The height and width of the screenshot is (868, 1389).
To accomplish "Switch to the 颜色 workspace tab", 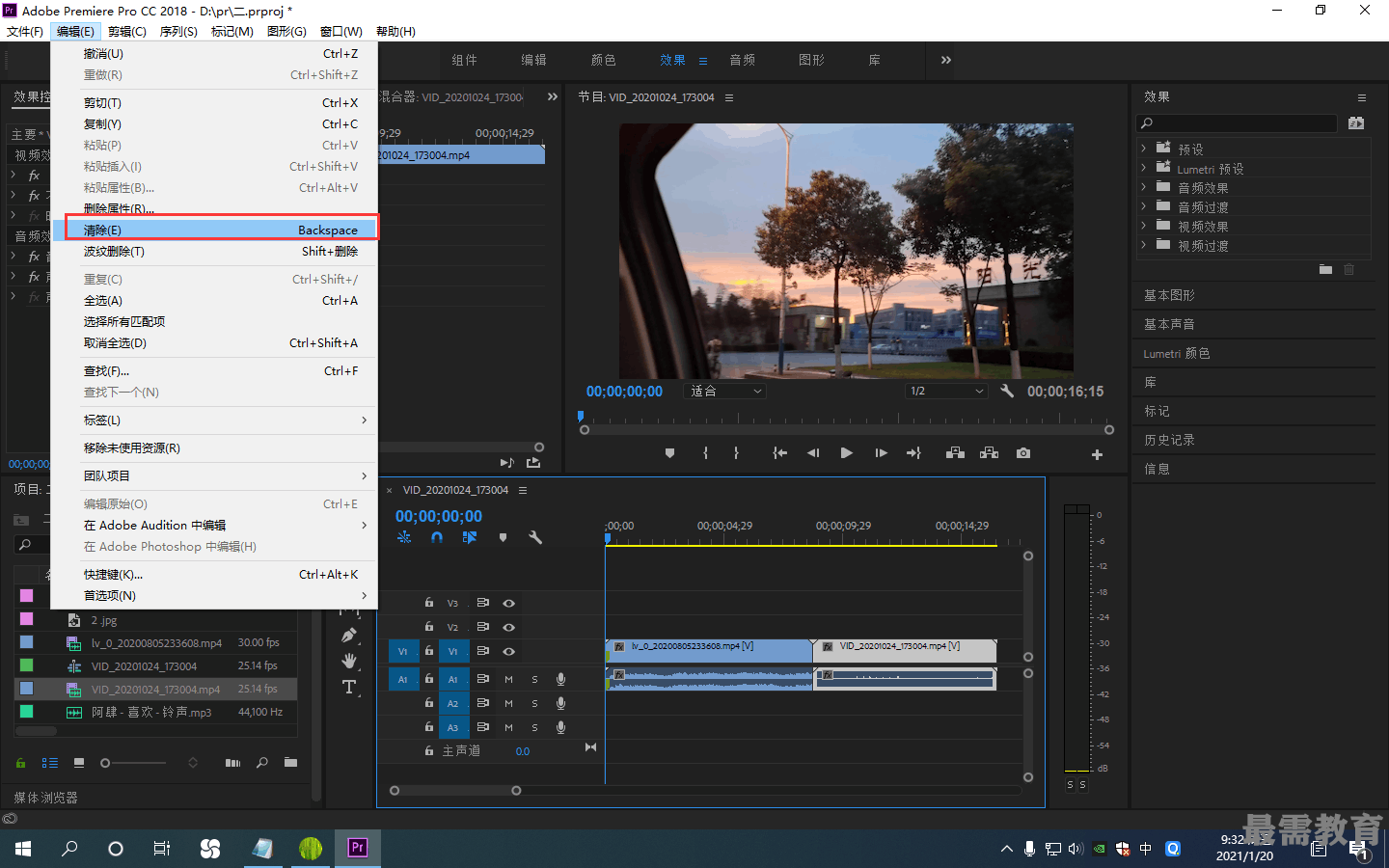I will [604, 60].
